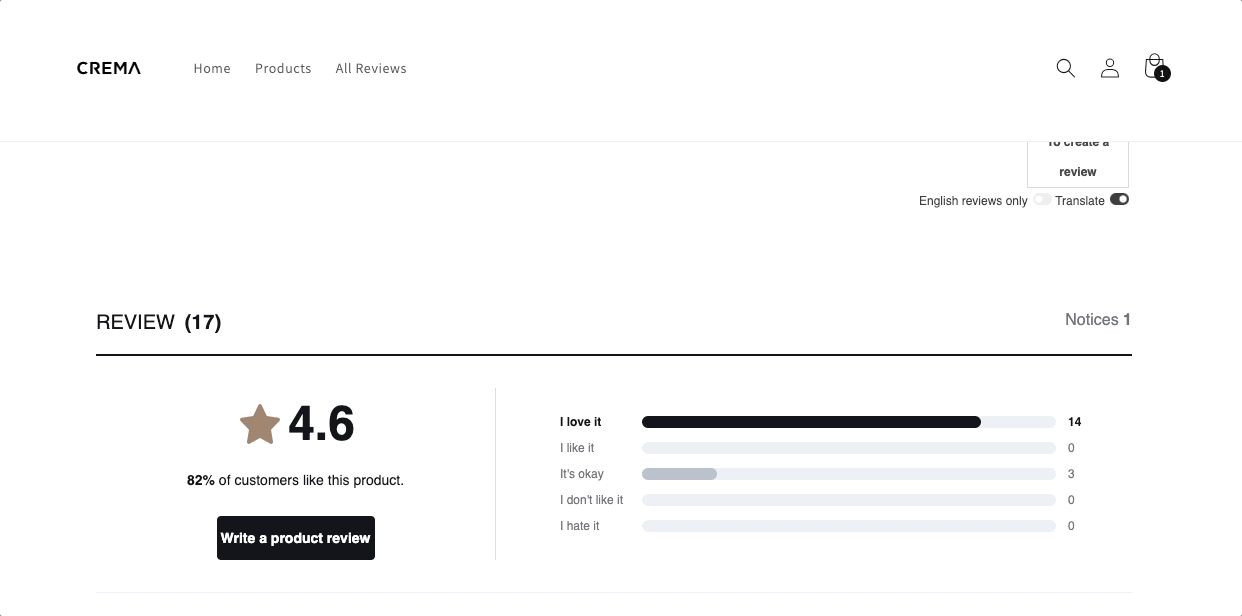Click the brown star rating icon
This screenshot has width=1242, height=616.
point(260,425)
